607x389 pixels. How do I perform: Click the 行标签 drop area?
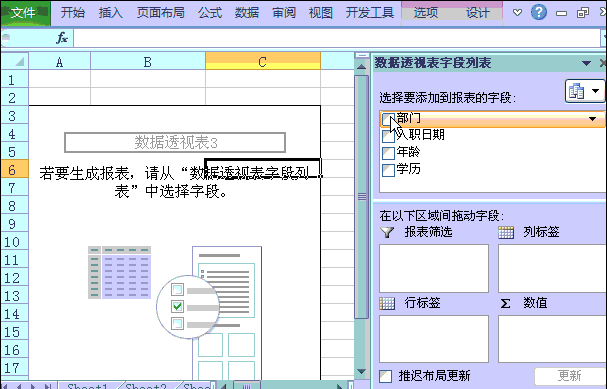(434, 339)
